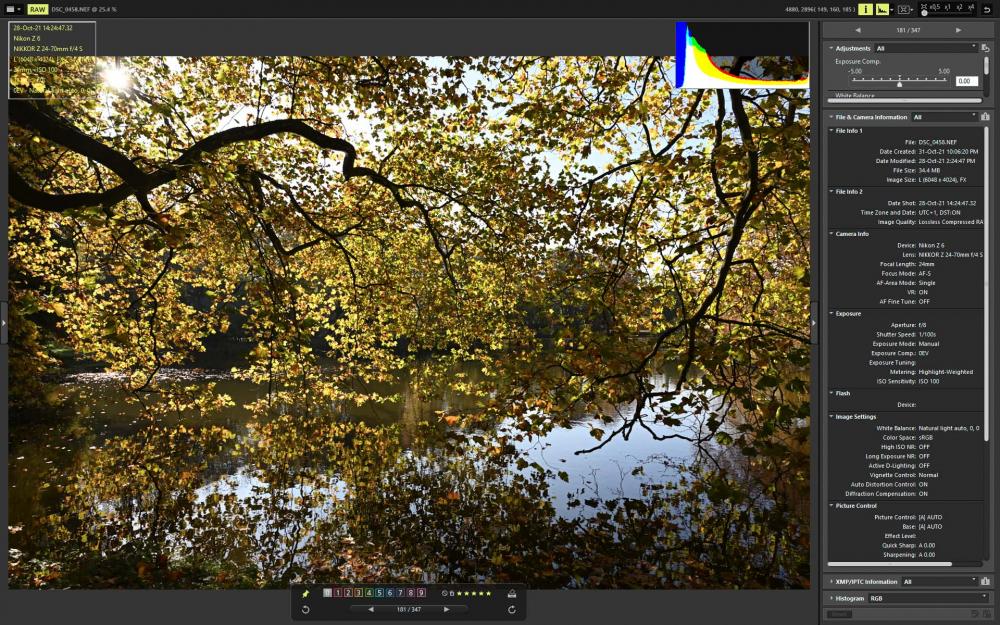Viewport: 1000px width, 625px height.
Task: Assign red label 1 to image
Action: coord(337,593)
